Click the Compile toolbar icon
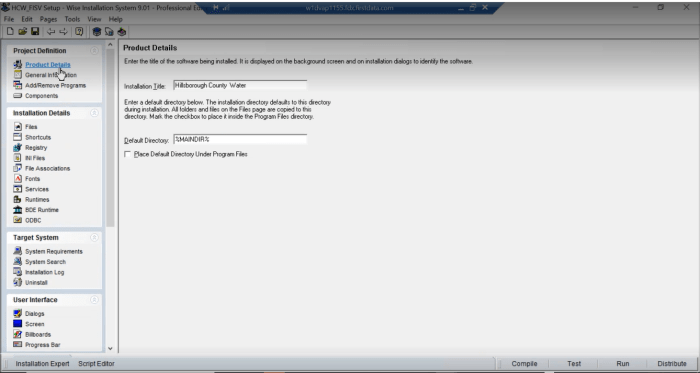 click(96, 31)
